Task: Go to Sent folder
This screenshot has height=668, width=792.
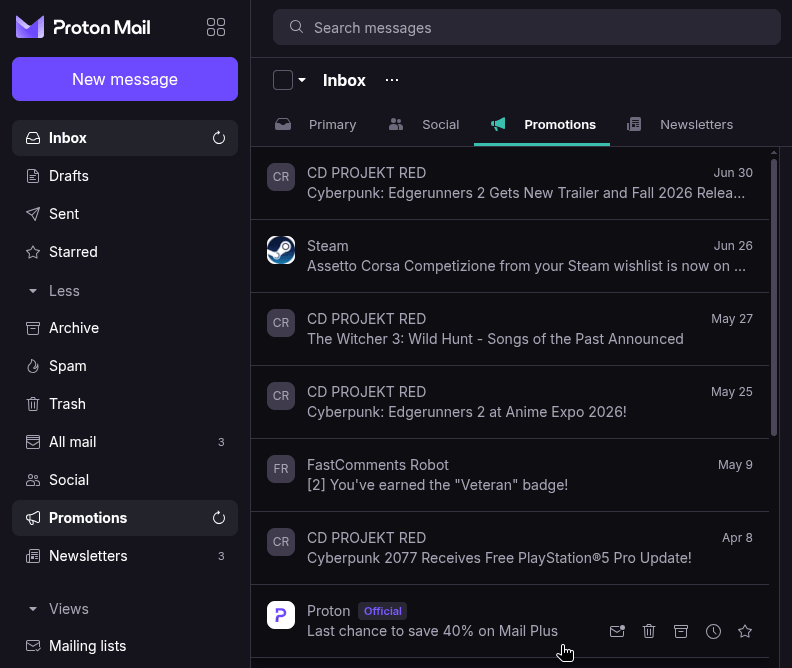Action: pos(125,214)
